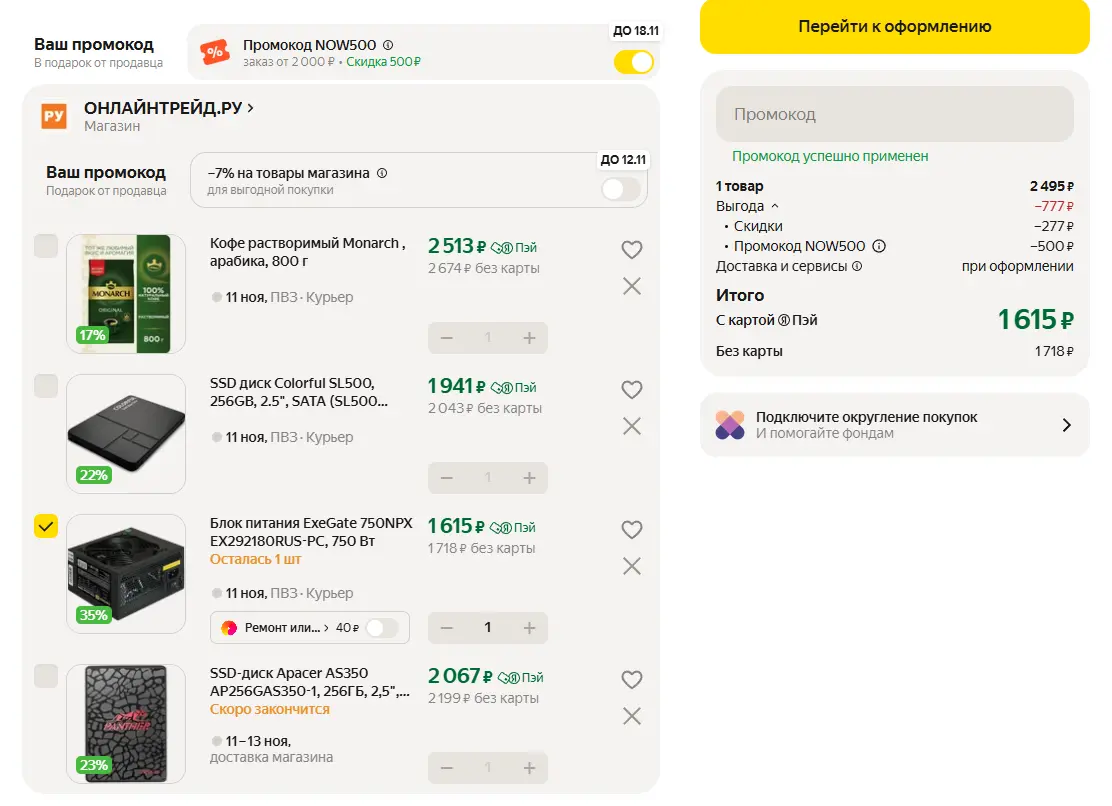Disable the NOW500 promo code toggle

[633, 62]
